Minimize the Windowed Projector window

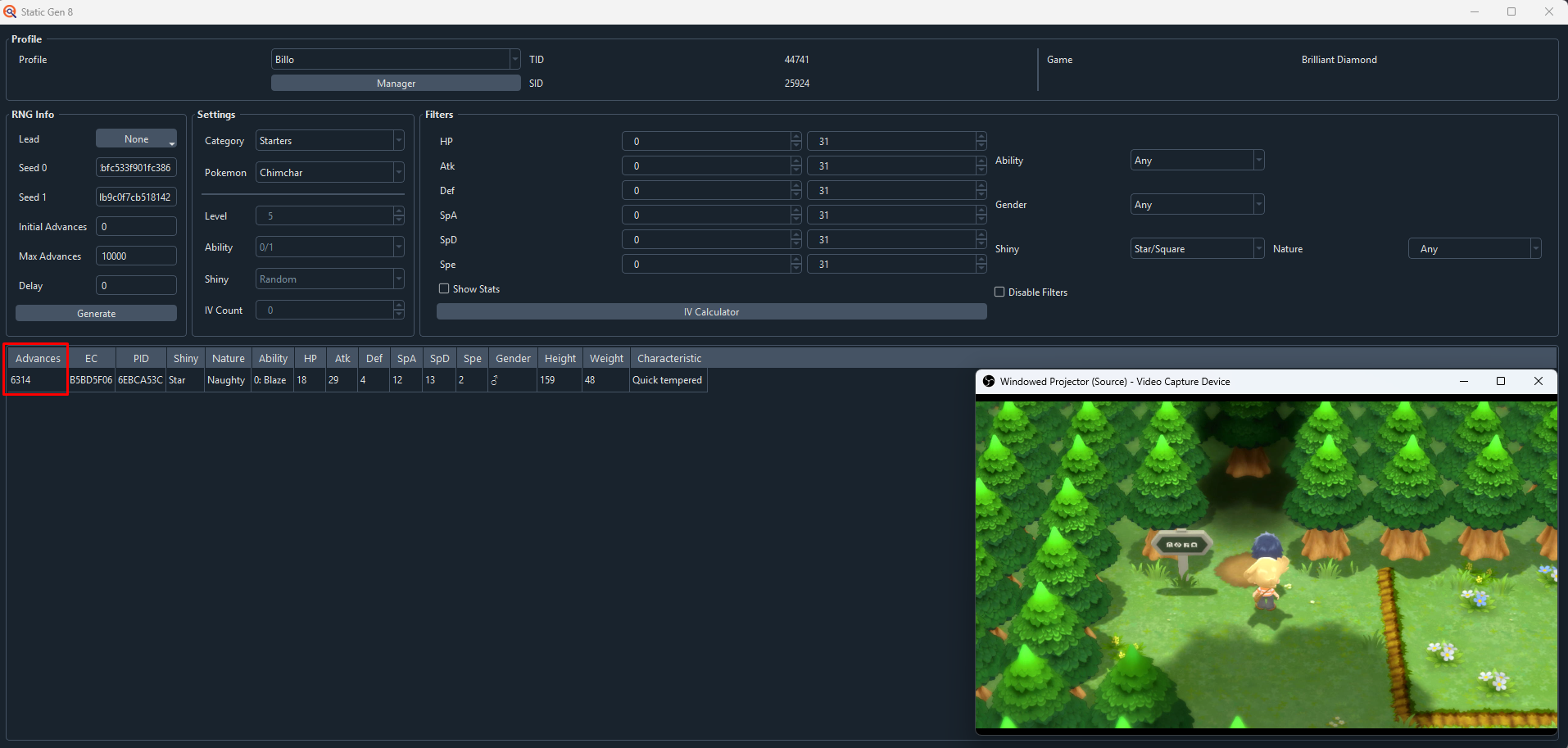pos(1464,381)
